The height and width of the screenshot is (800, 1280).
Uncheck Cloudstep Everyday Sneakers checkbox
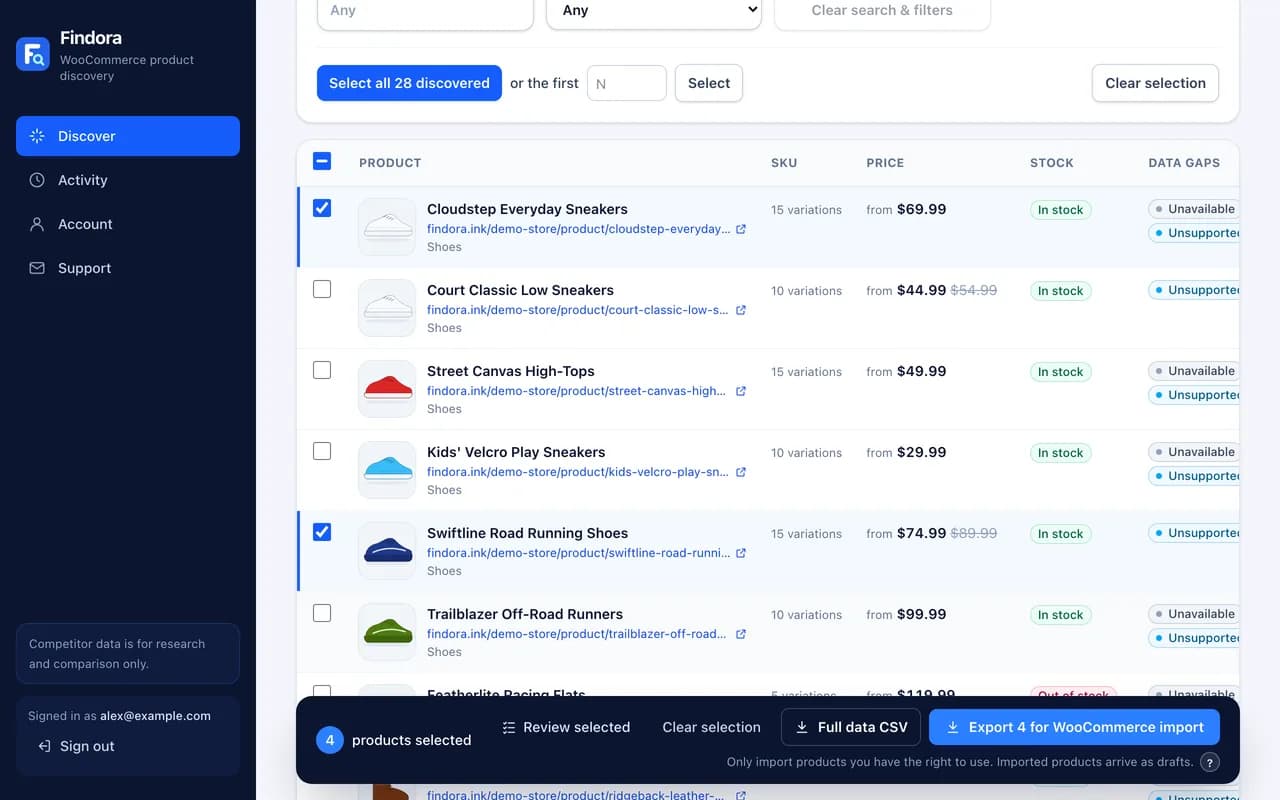(x=322, y=208)
